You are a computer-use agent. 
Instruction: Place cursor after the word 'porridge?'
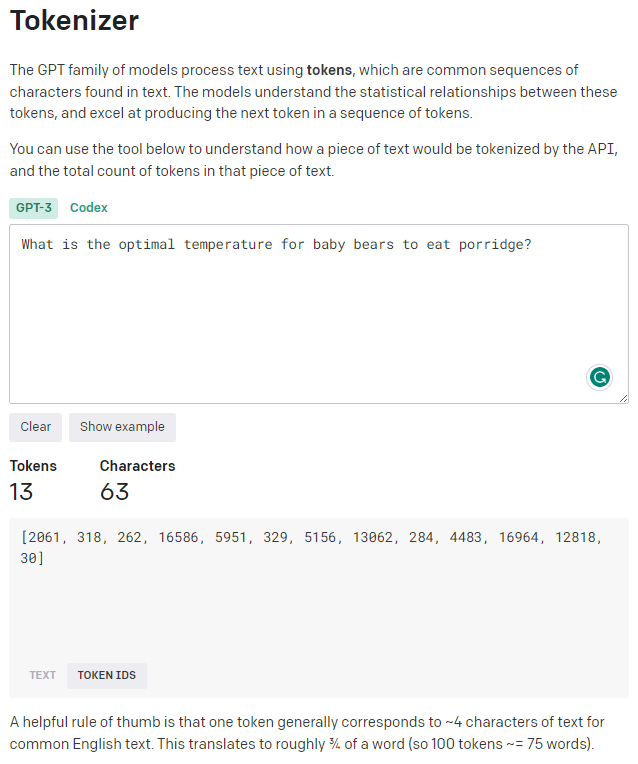(533, 245)
